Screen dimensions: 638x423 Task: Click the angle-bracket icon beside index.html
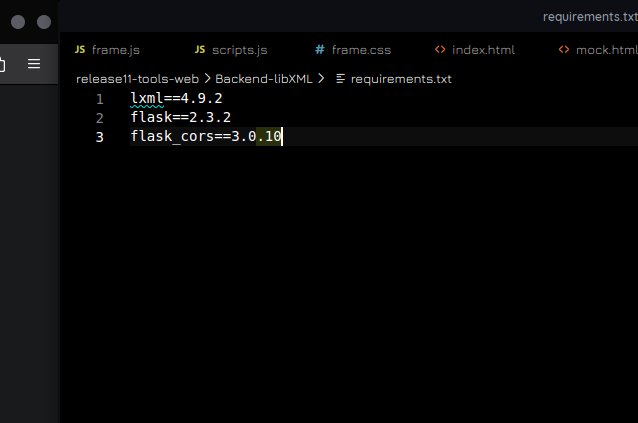pyautogui.click(x=440, y=49)
